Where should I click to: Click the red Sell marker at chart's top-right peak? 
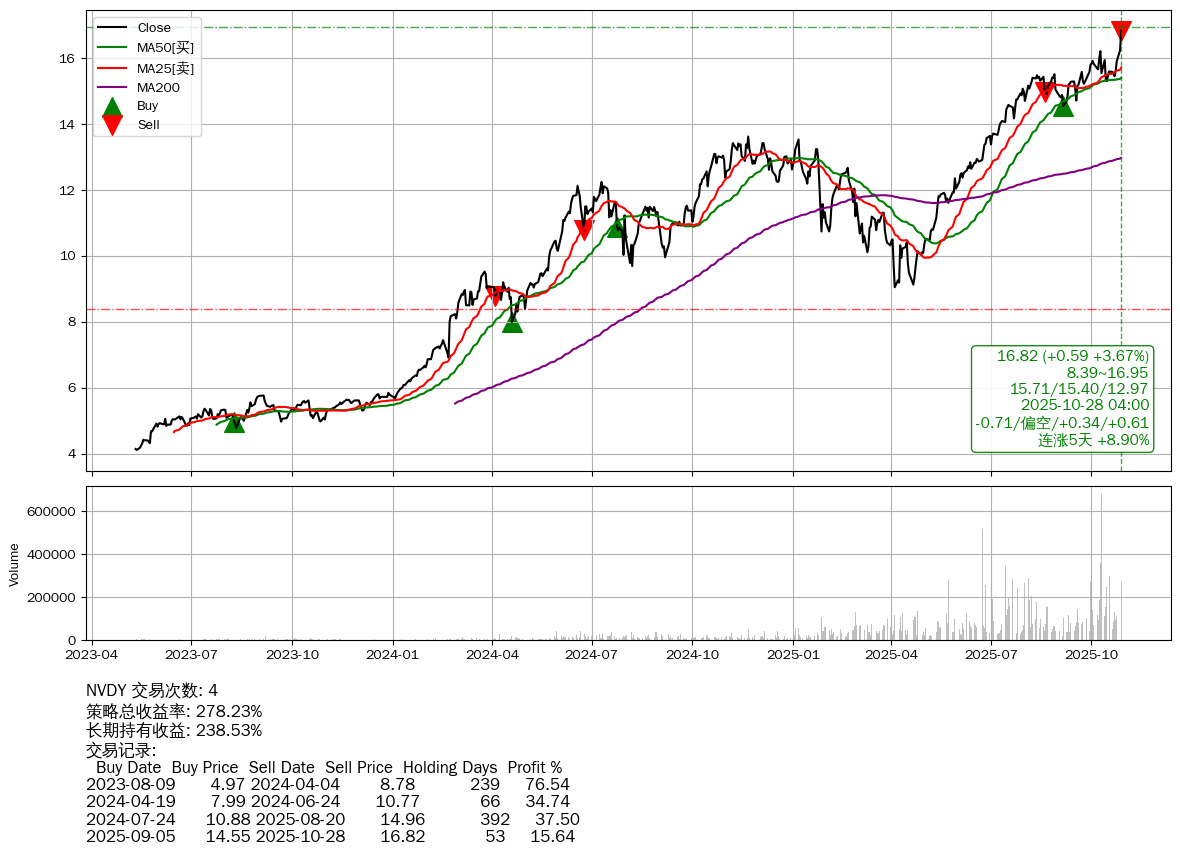(x=1121, y=31)
